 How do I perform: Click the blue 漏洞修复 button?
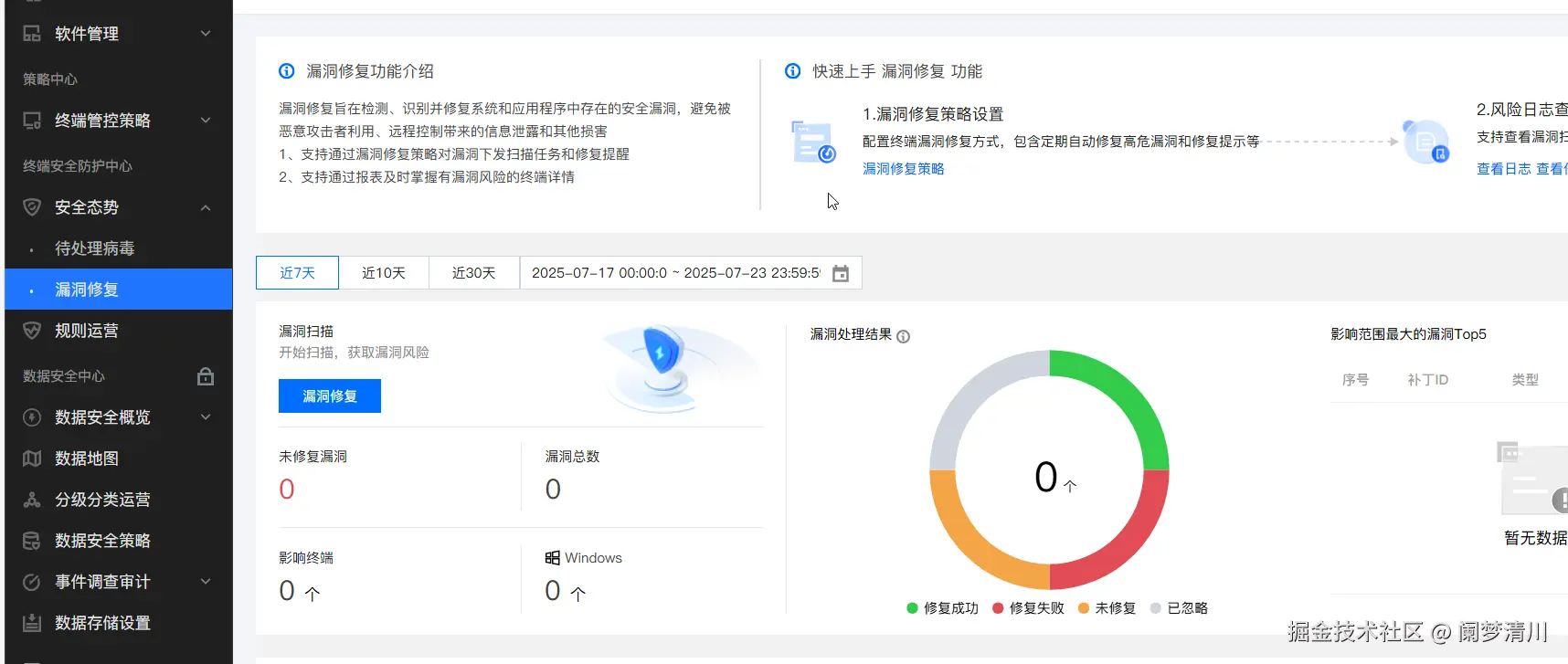coord(330,396)
